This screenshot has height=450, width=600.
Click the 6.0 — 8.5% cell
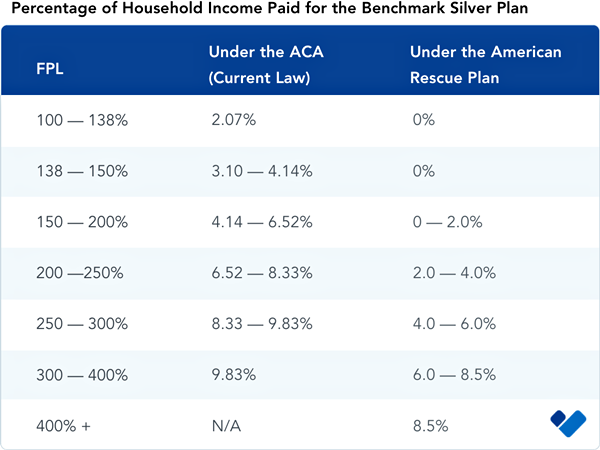[x=453, y=375]
